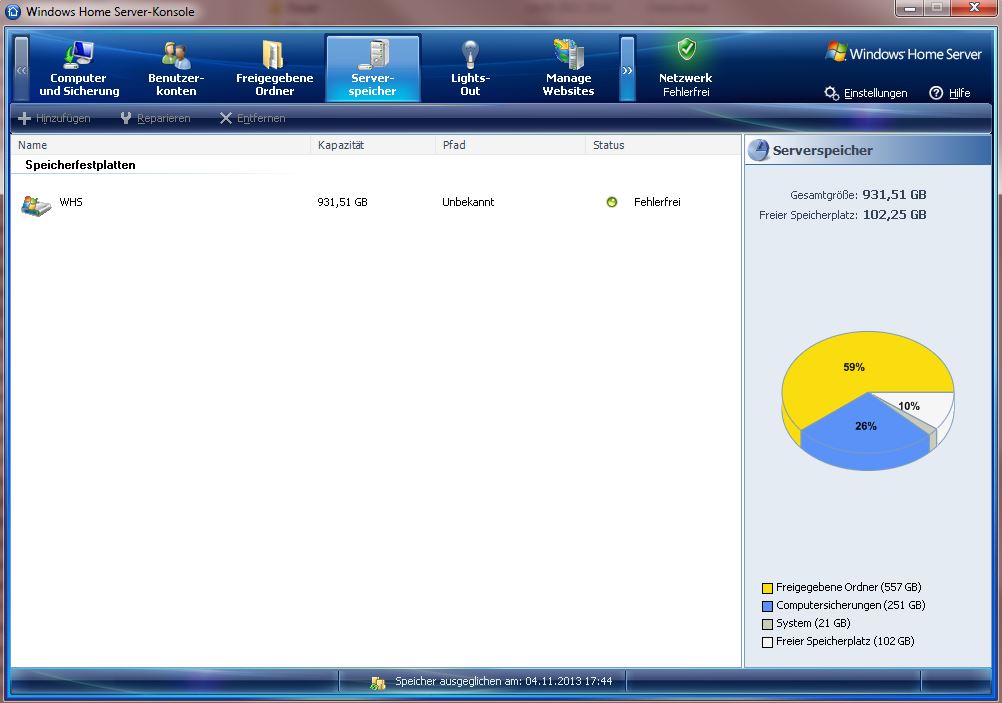This screenshot has width=1002, height=703.
Task: Click Hinzufügen to add a drive
Action: pos(54,118)
